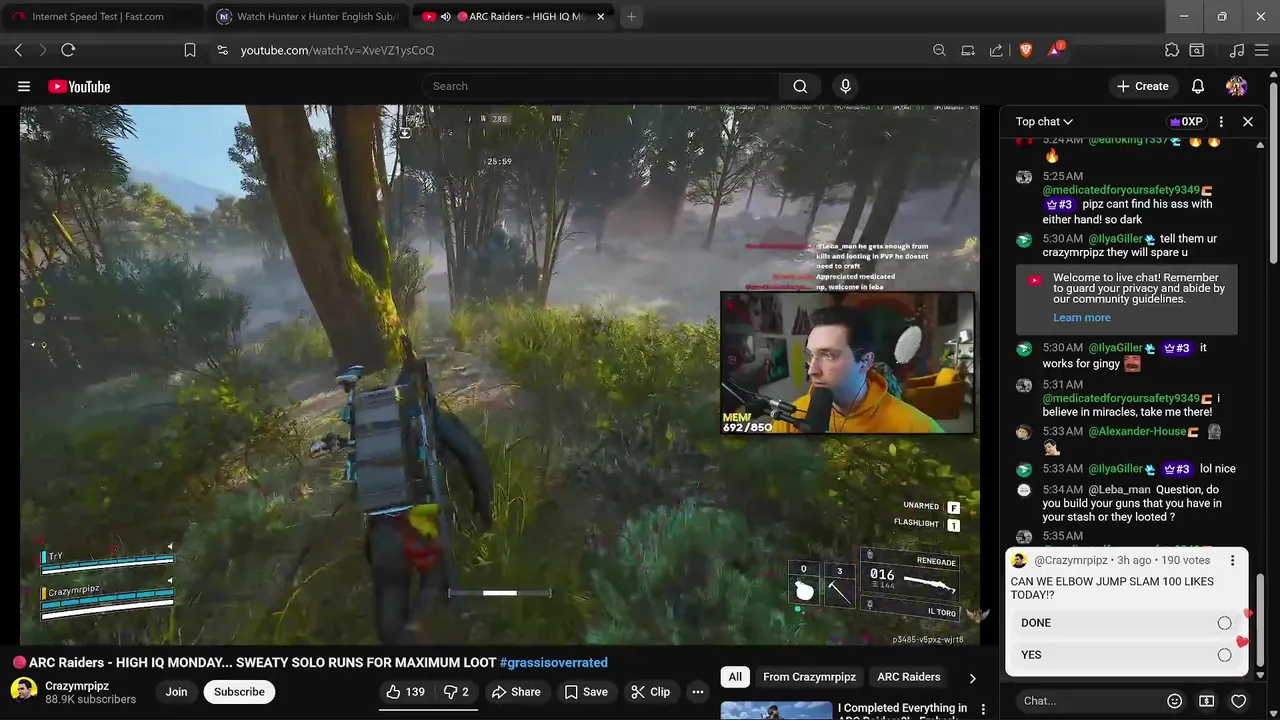This screenshot has width=1280, height=720.
Task: Click the Join channel button
Action: pos(176,692)
